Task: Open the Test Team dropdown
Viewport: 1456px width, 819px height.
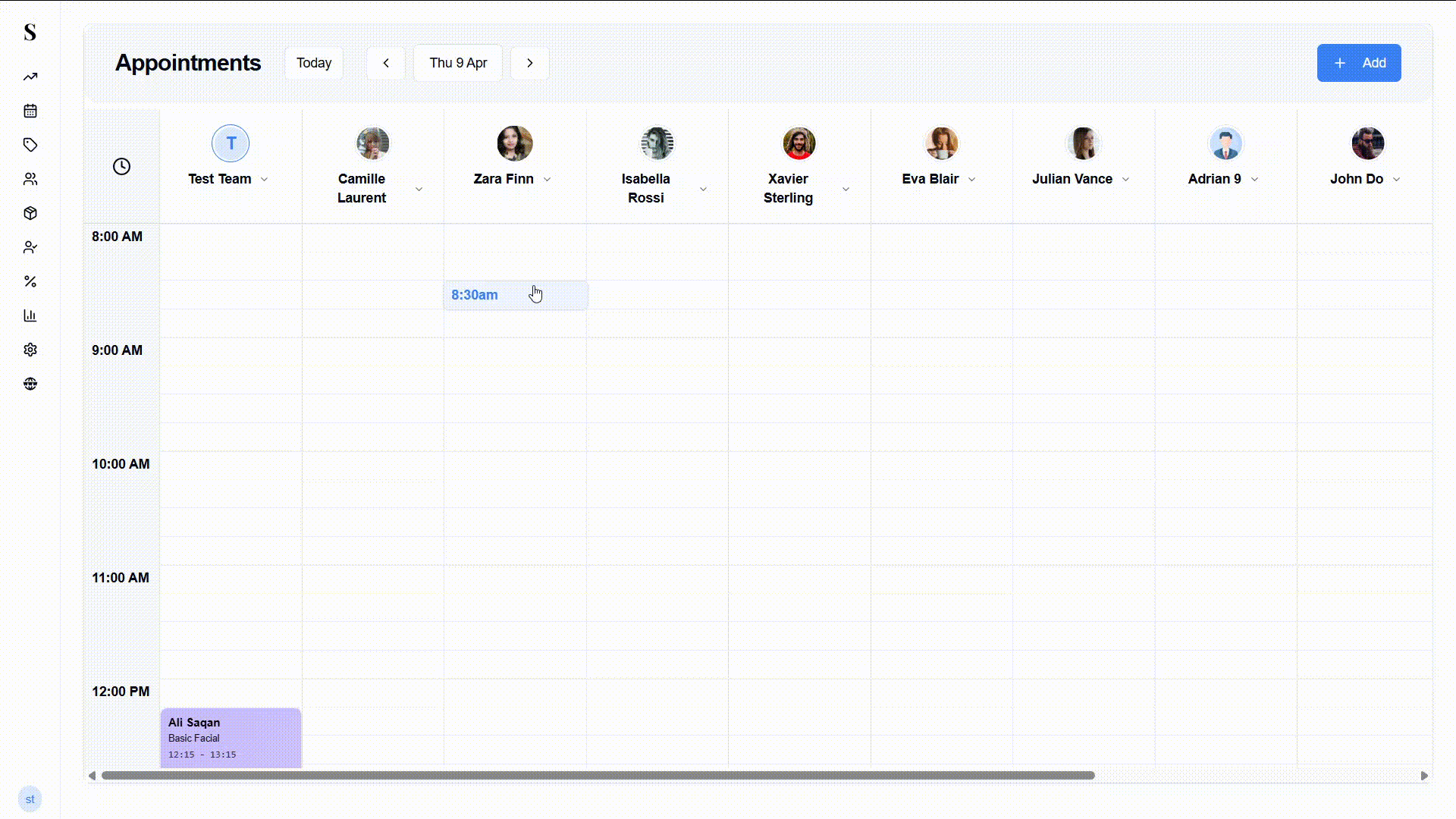Action: point(265,180)
